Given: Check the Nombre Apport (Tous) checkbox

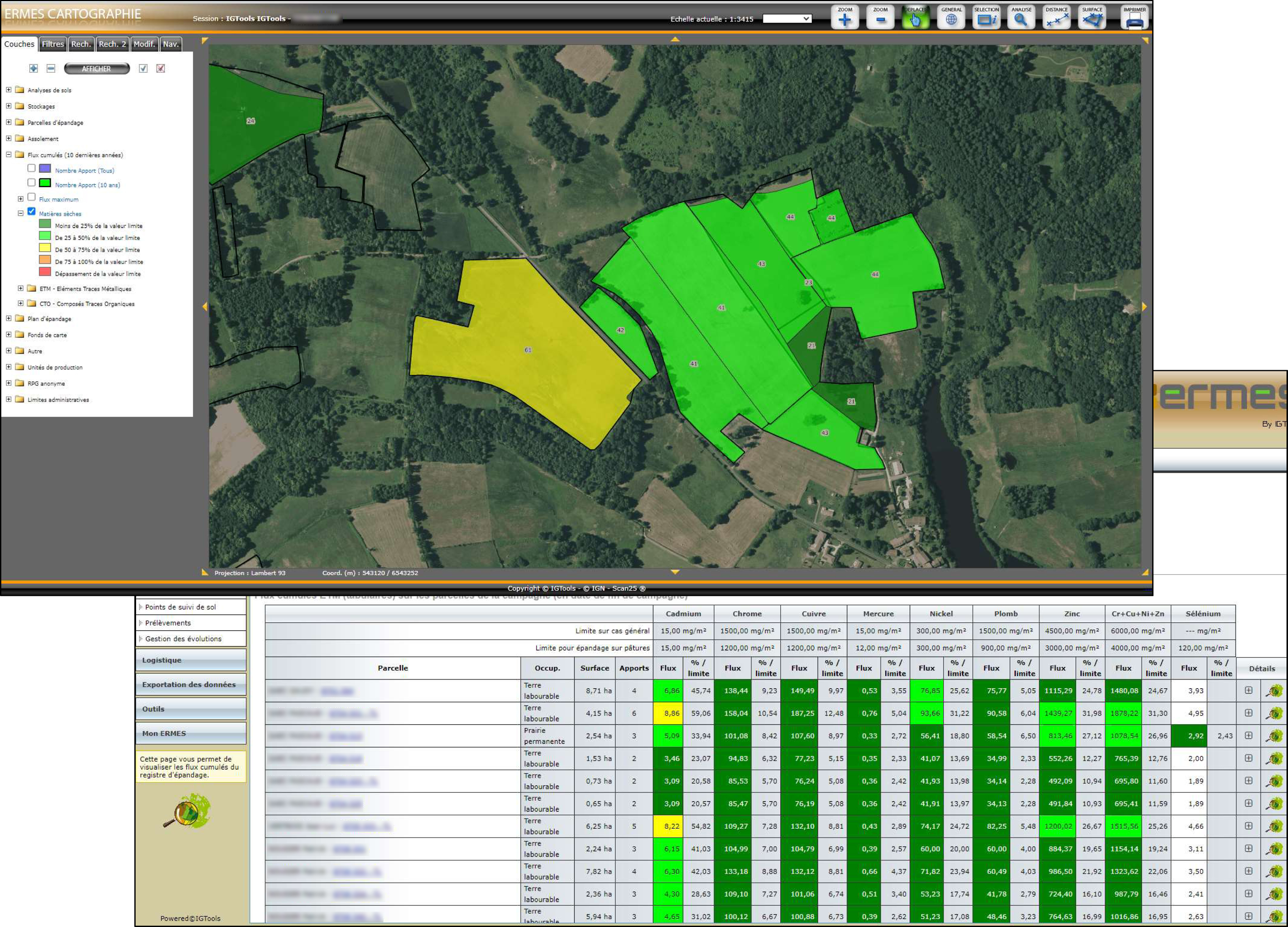Looking at the screenshot, I should (32, 168).
